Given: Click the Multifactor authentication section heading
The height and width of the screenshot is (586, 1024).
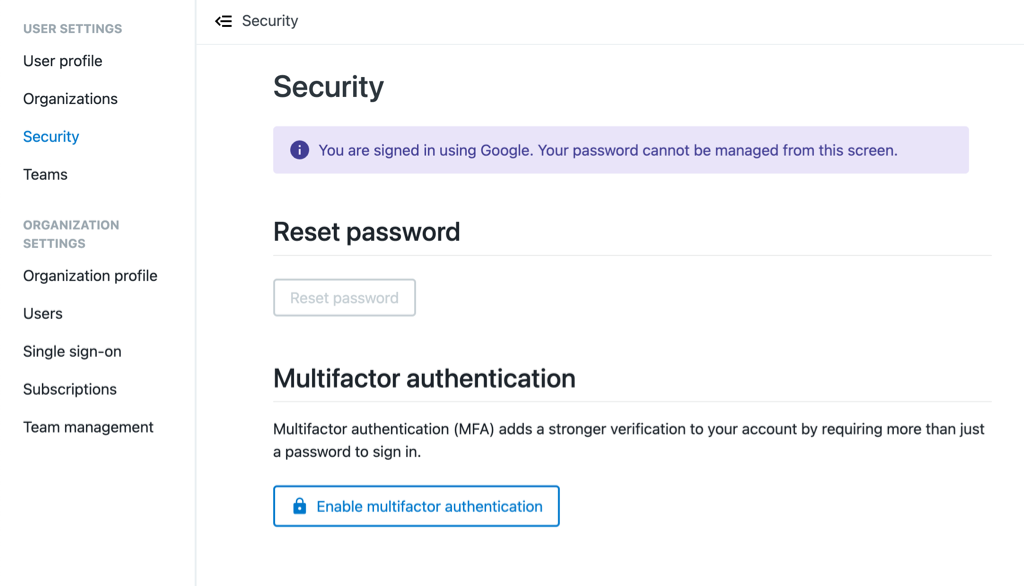Looking at the screenshot, I should 424,378.
